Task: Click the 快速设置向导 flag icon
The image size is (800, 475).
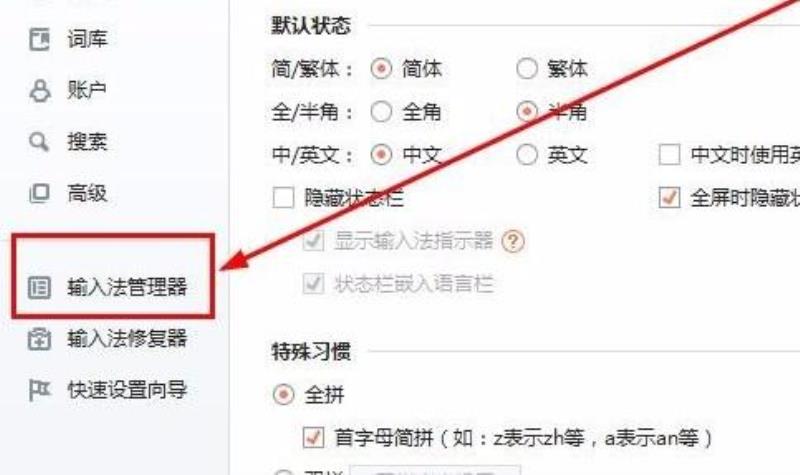Action: coord(39,390)
